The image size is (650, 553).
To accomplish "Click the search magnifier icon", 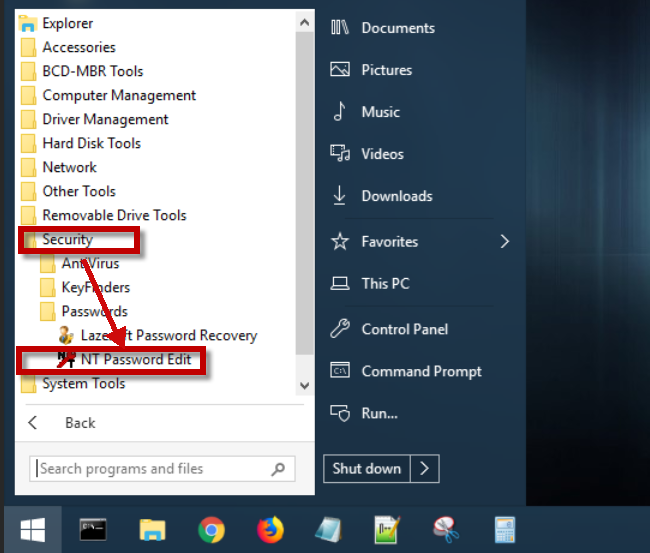I will [x=278, y=469].
